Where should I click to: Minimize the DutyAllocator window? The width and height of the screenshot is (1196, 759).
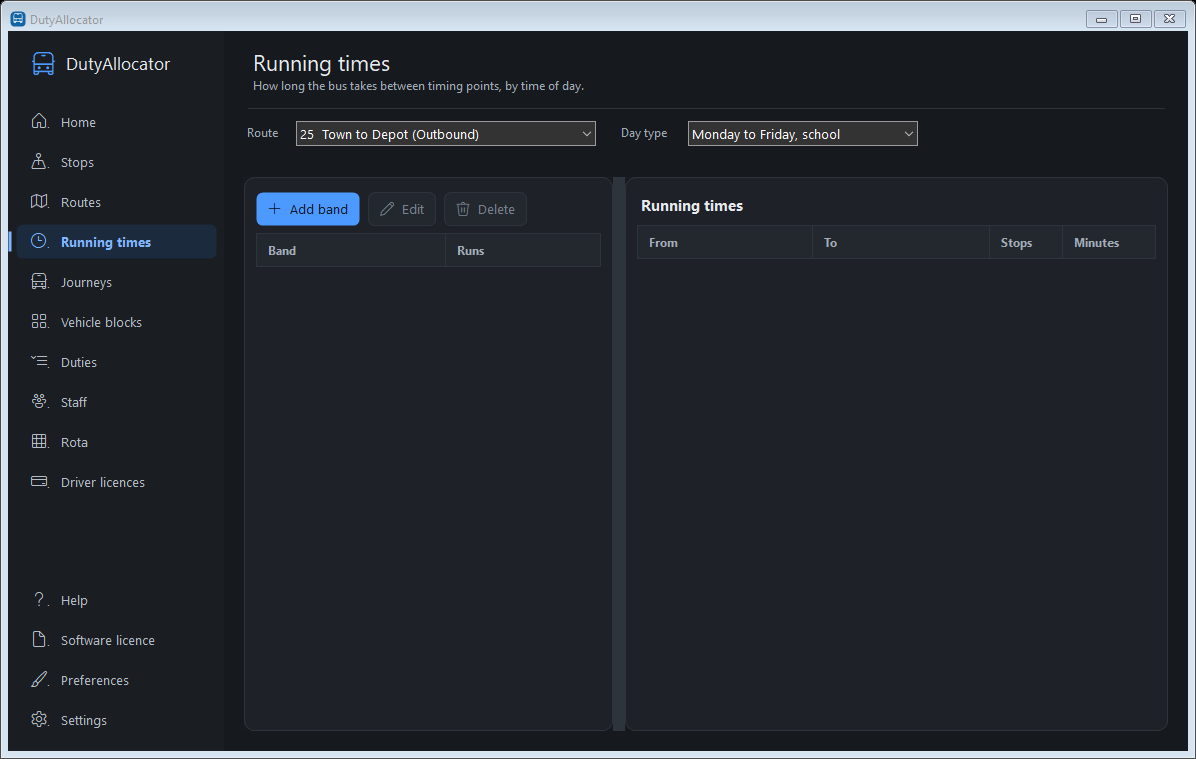[1101, 19]
